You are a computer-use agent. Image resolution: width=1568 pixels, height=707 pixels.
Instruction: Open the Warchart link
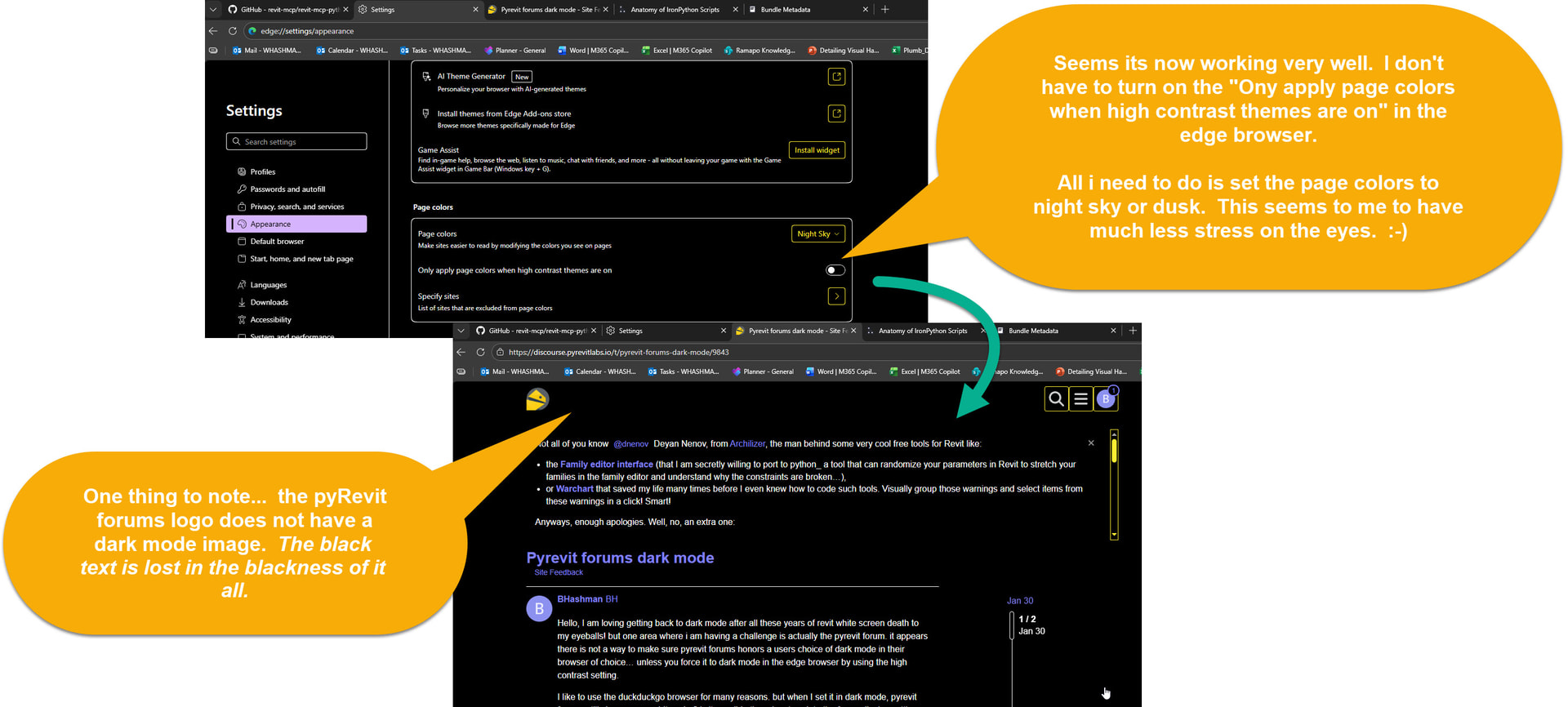(574, 489)
